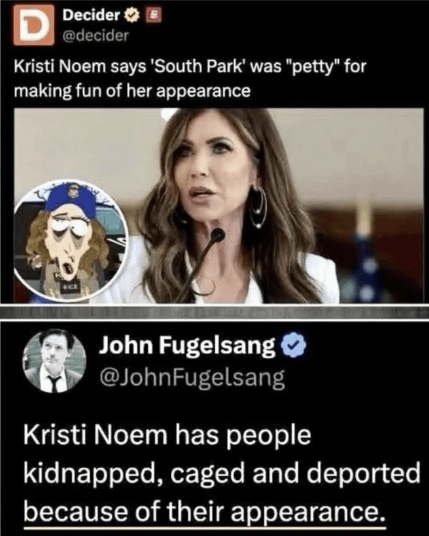Click the gray divider bar between the tweets
Viewport: 429px width, 536px height.
pyautogui.click(x=214, y=312)
